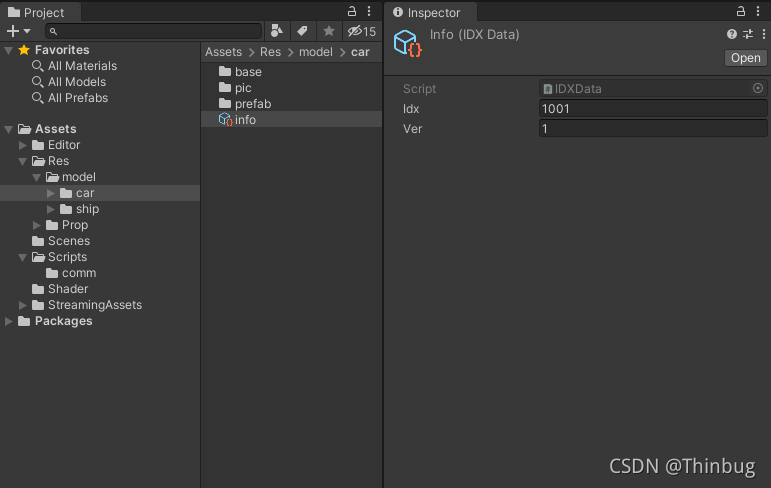
Task: Select the Prop folder
Action: click(75, 225)
